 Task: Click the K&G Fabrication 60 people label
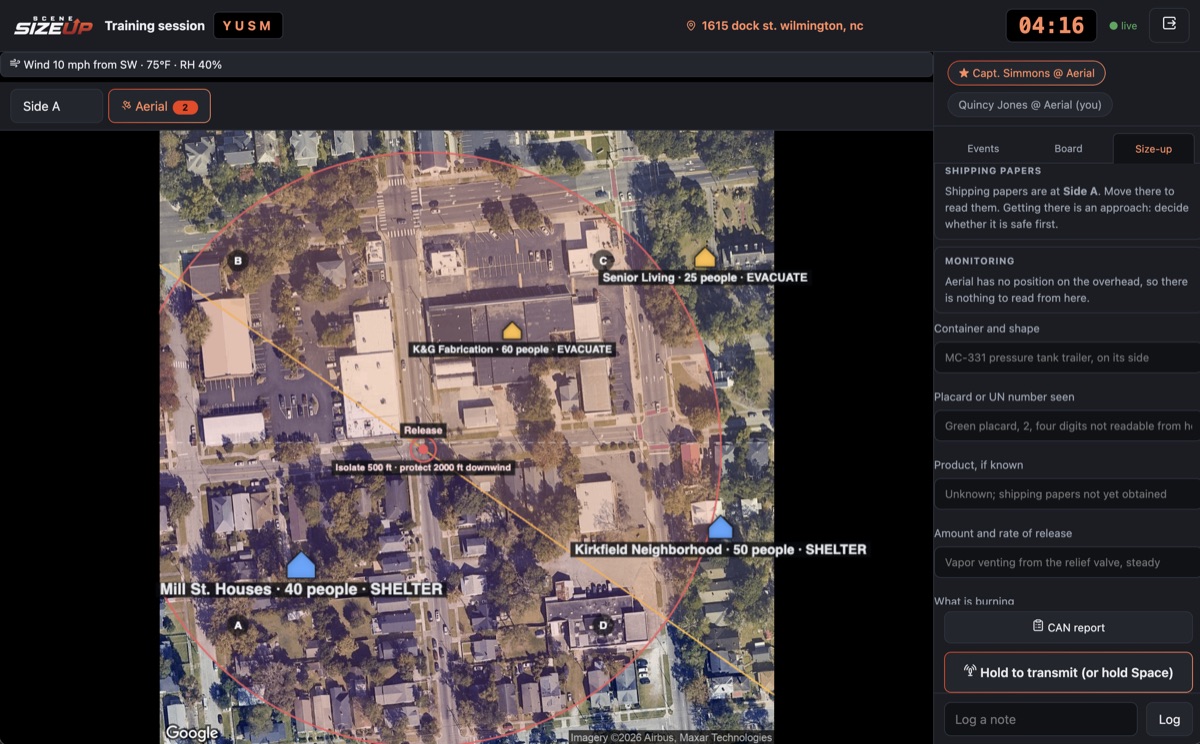[x=512, y=349]
